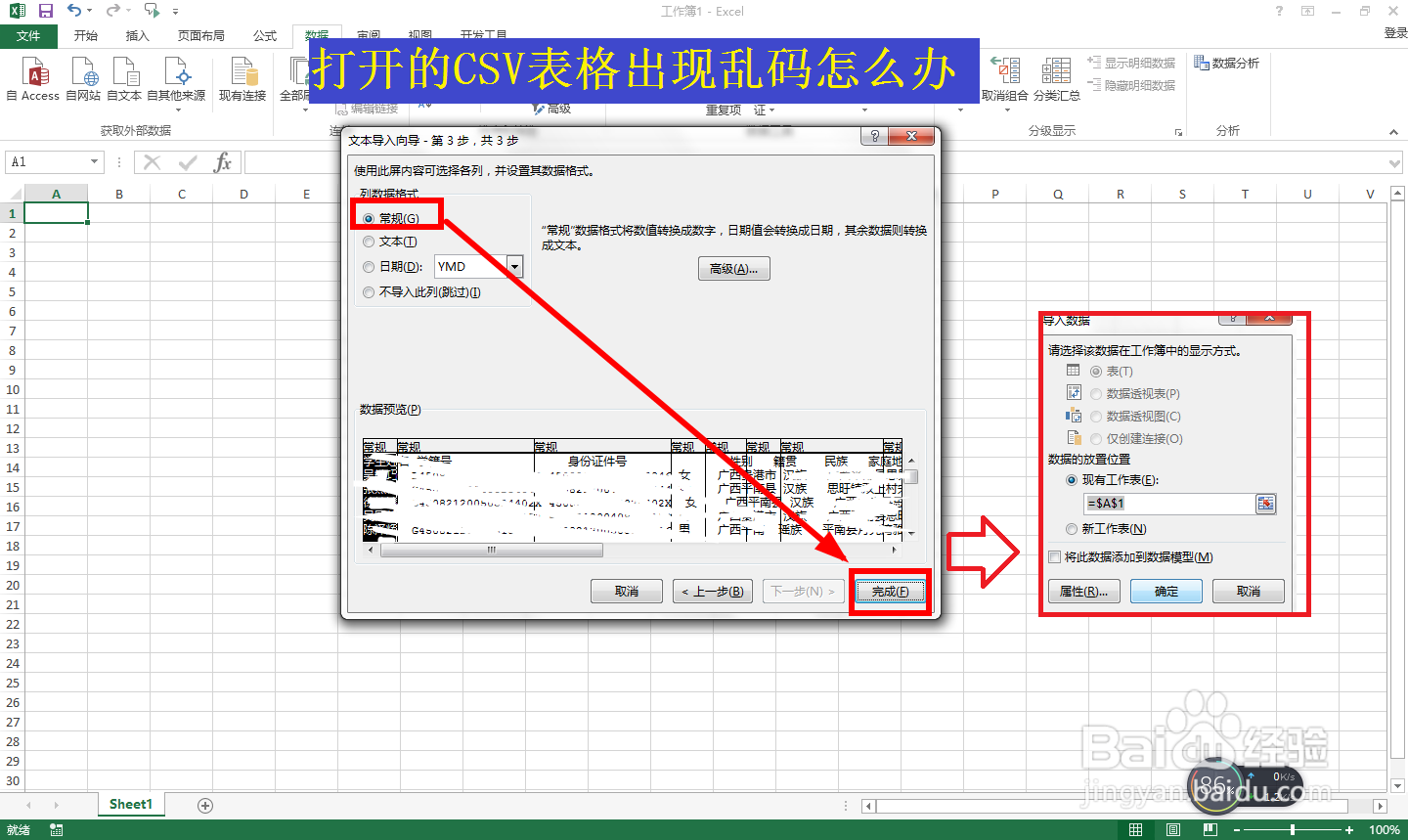This screenshot has width=1408, height=840.
Task: Choose the 文本 (Text) data format option
Action: click(369, 241)
